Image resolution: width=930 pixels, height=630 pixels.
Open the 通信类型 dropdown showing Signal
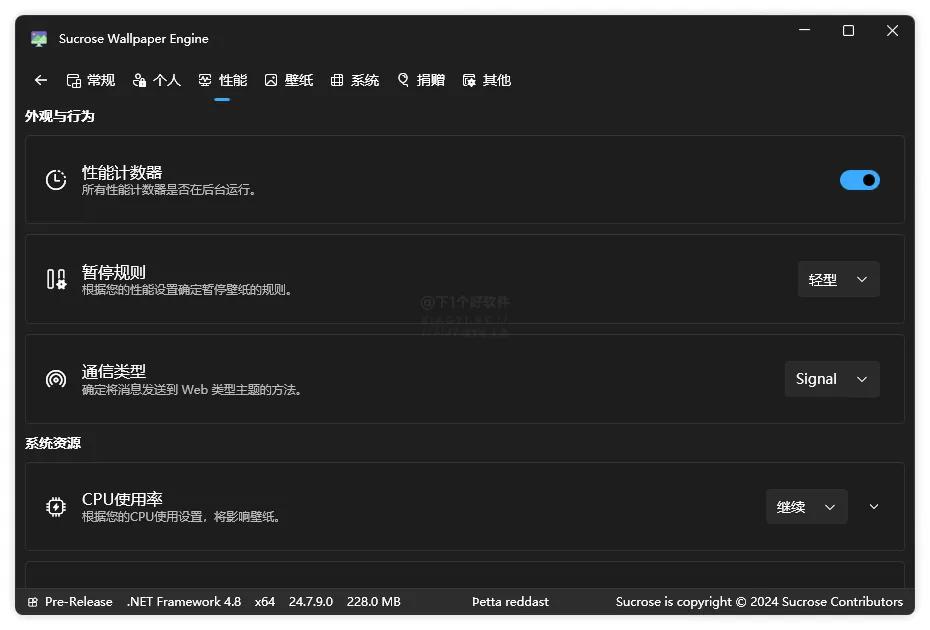831,379
